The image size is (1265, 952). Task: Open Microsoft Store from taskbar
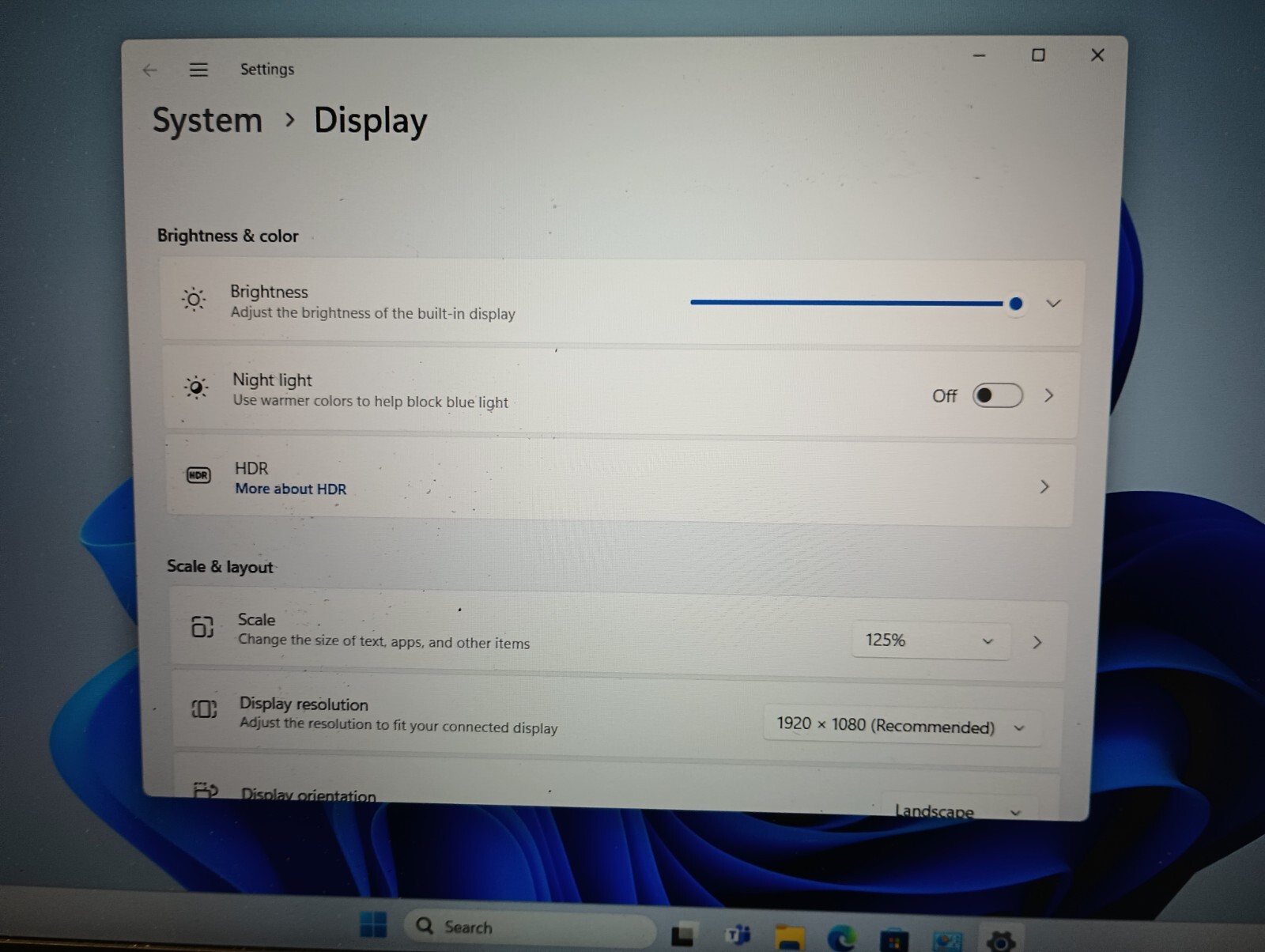[x=893, y=940]
